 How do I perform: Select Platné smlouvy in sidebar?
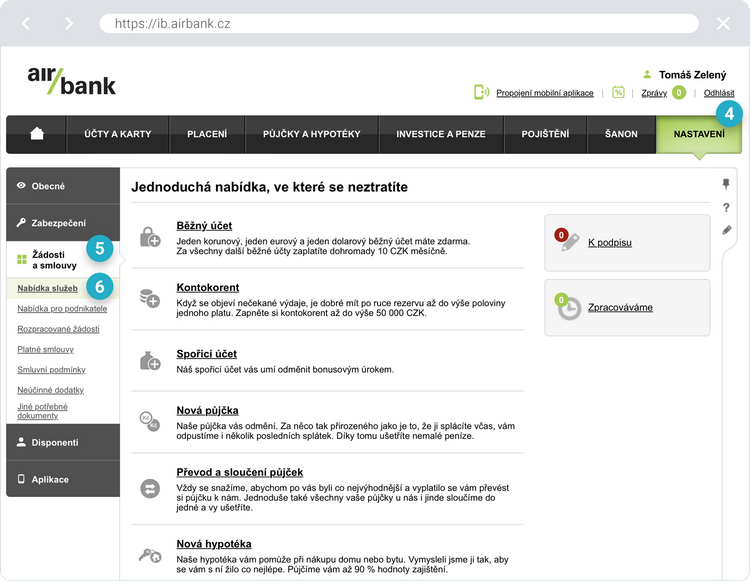[x=46, y=349]
